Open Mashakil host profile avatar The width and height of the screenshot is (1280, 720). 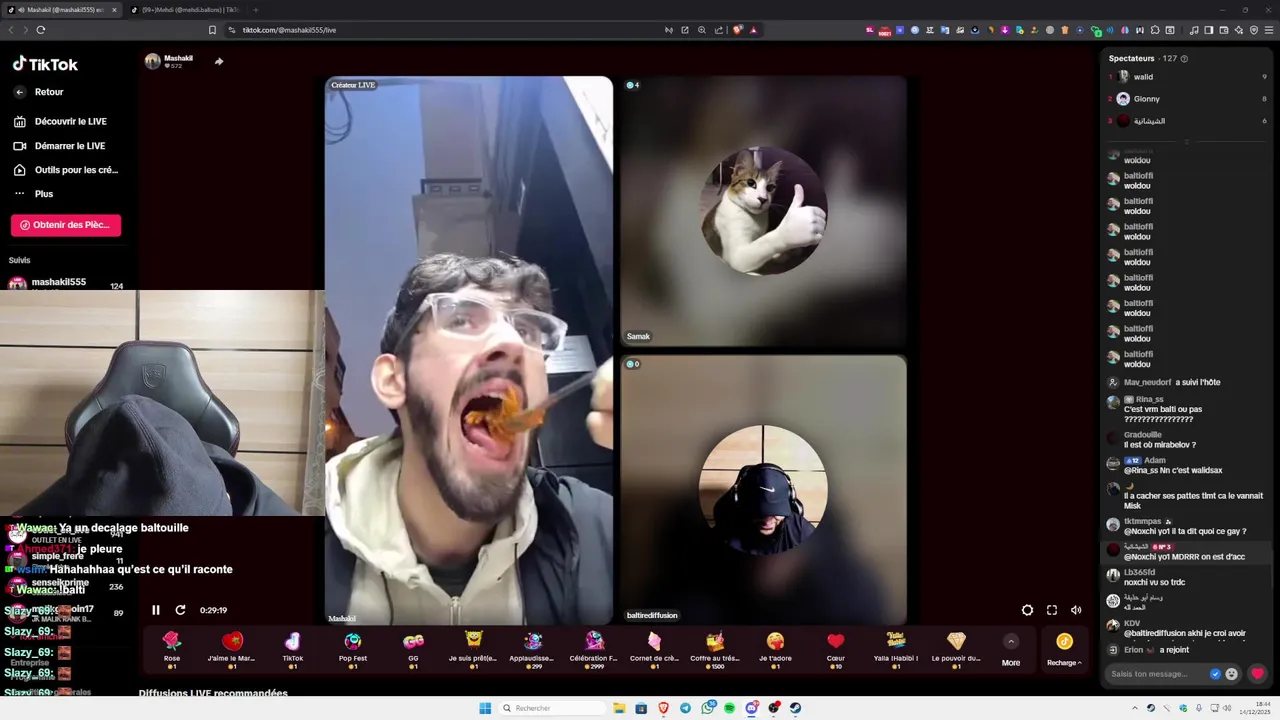tap(153, 61)
